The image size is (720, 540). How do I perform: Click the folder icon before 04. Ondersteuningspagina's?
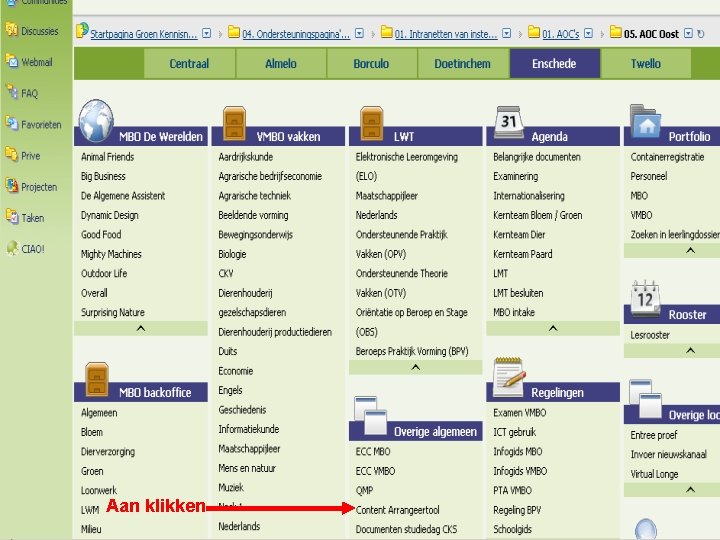click(x=234, y=32)
